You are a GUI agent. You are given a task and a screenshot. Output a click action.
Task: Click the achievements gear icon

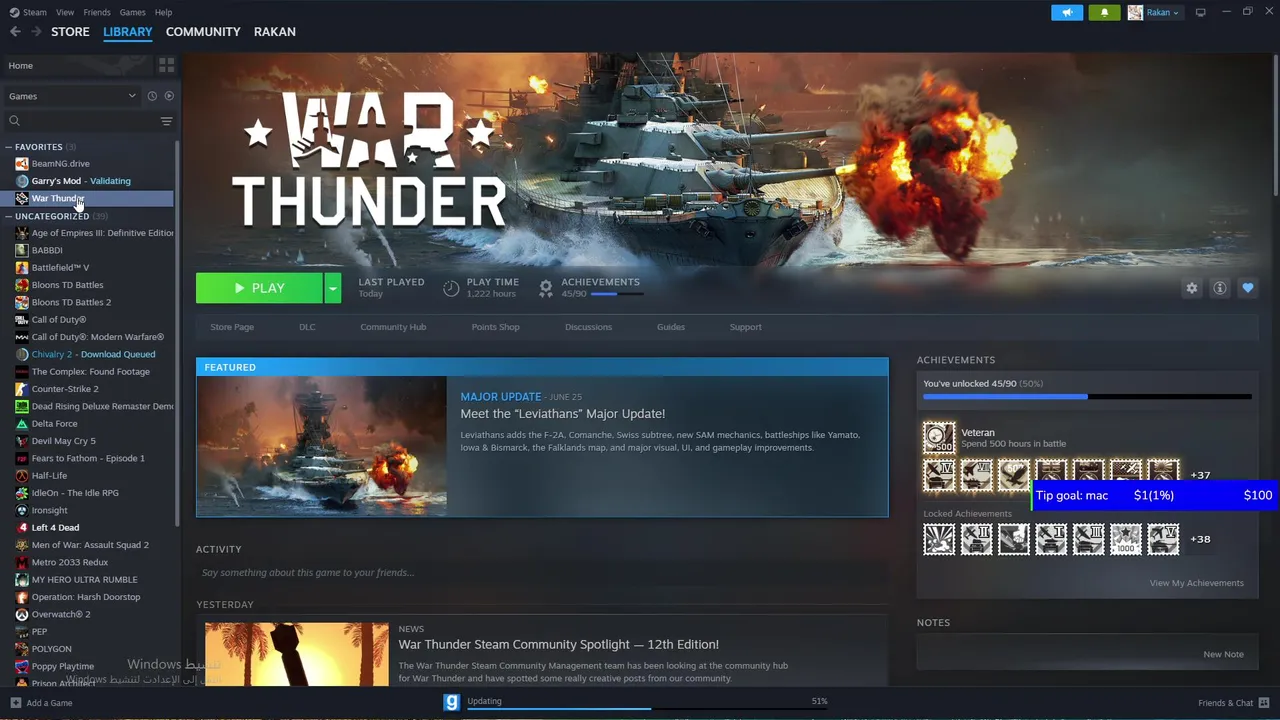pos(546,288)
